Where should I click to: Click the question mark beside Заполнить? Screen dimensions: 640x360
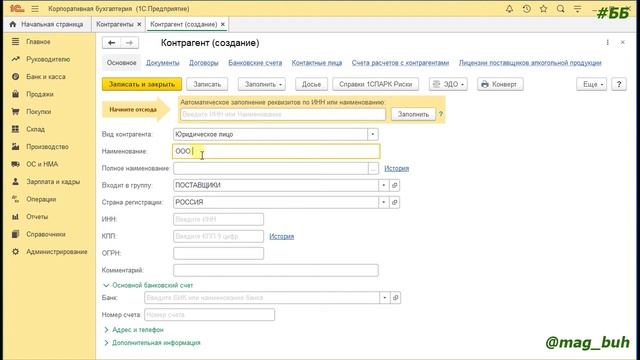pos(440,114)
